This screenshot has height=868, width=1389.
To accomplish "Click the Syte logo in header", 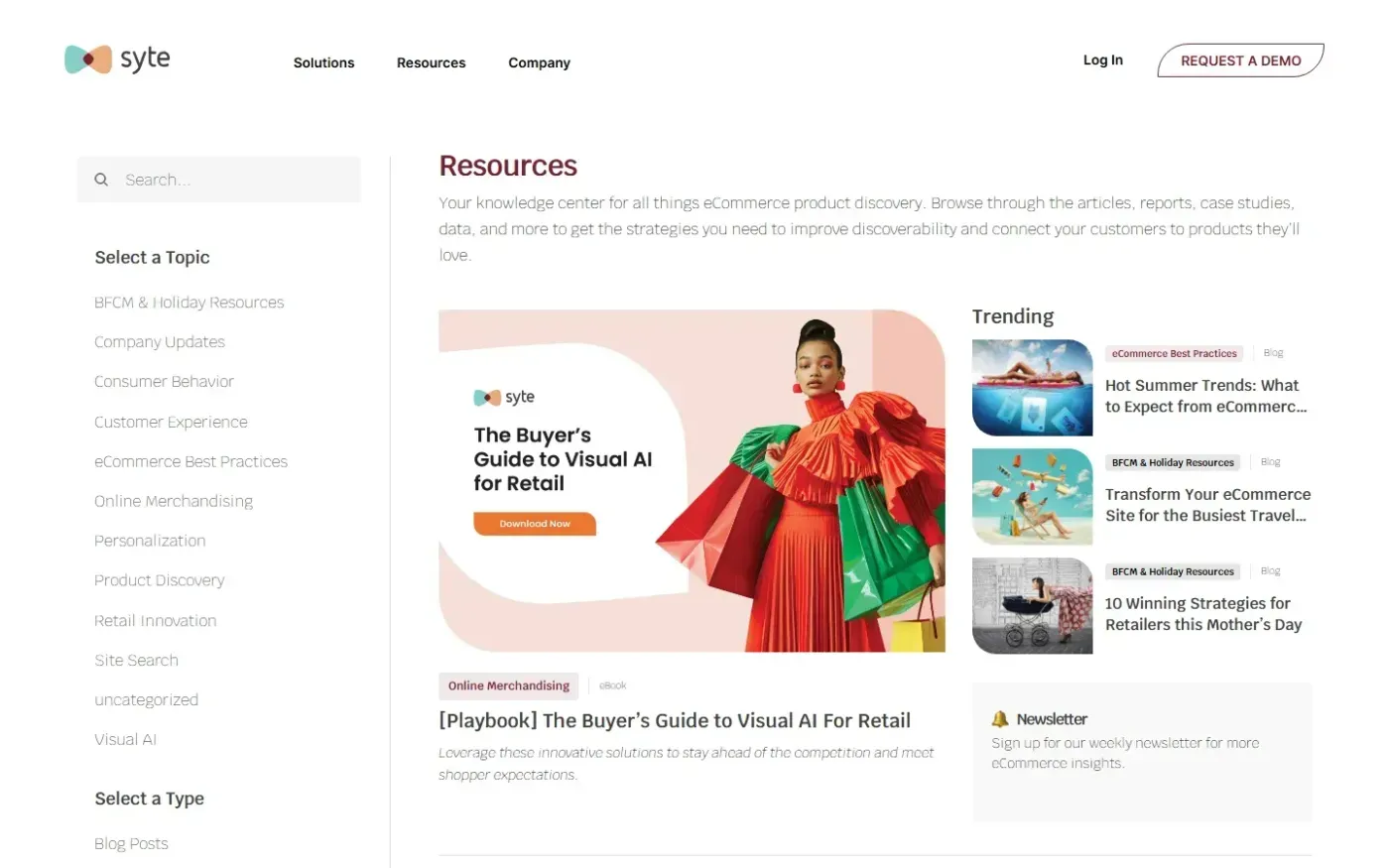I will [x=117, y=60].
